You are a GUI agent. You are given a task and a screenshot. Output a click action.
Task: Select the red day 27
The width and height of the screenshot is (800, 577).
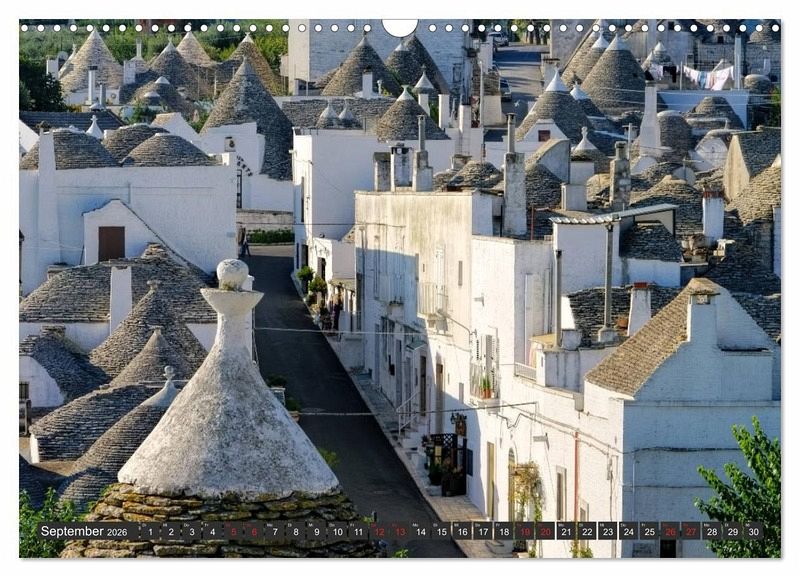click(x=691, y=532)
